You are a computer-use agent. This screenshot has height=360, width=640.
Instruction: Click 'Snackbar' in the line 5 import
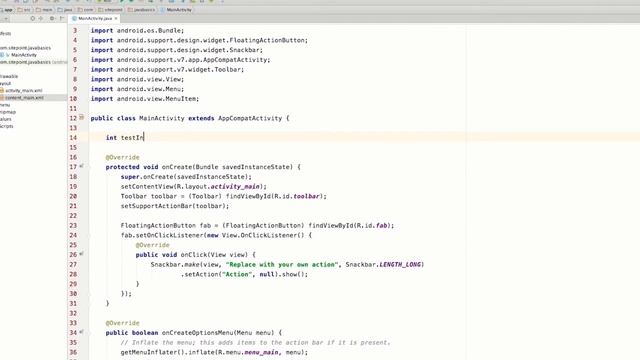244,50
